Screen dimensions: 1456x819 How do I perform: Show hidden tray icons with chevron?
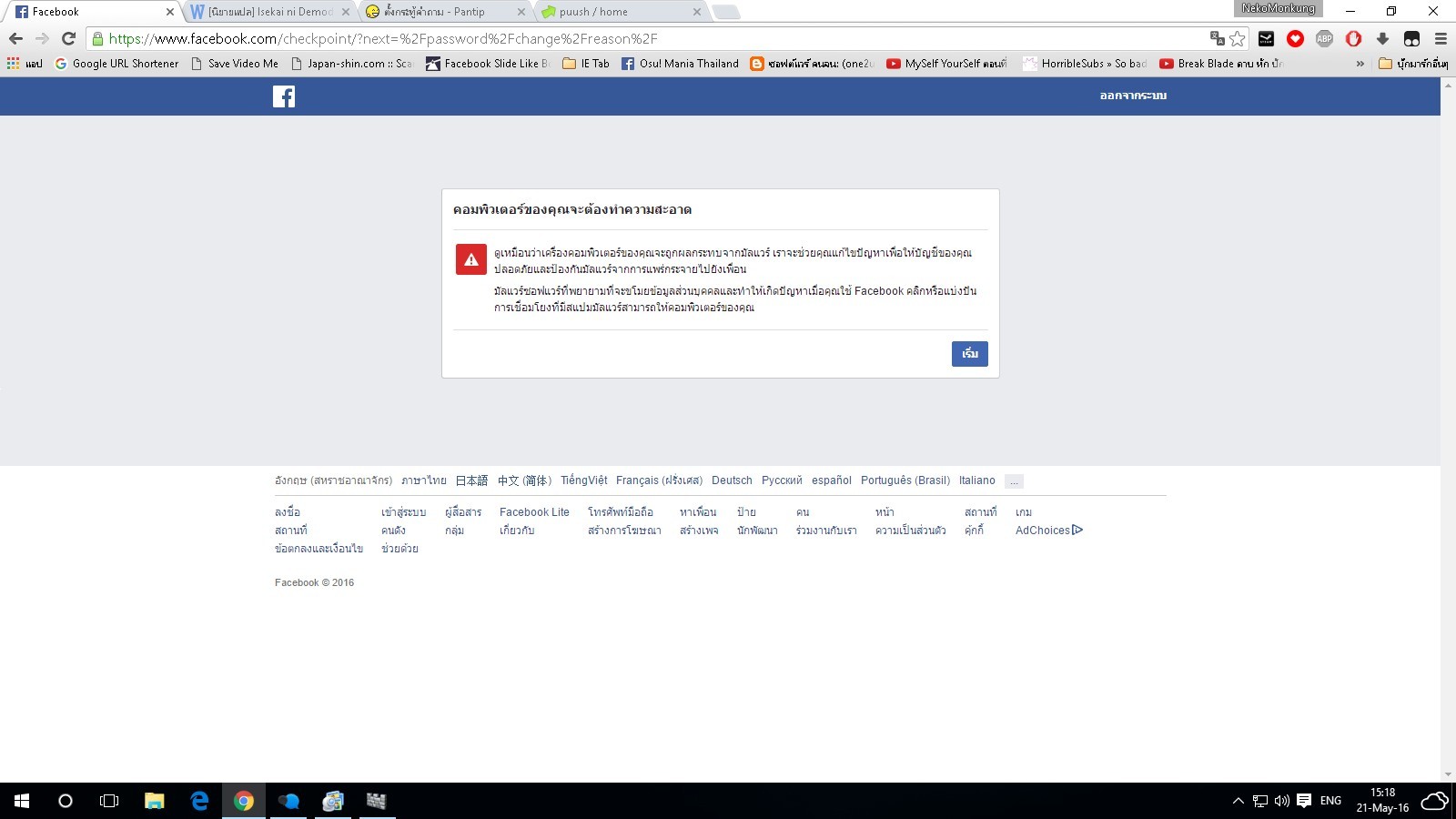[x=1238, y=801]
